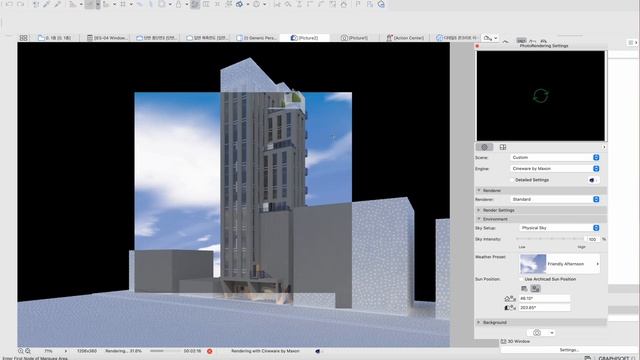640x360 pixels.
Task: Stop rendering with the red cancel button
Action: click(x=209, y=351)
